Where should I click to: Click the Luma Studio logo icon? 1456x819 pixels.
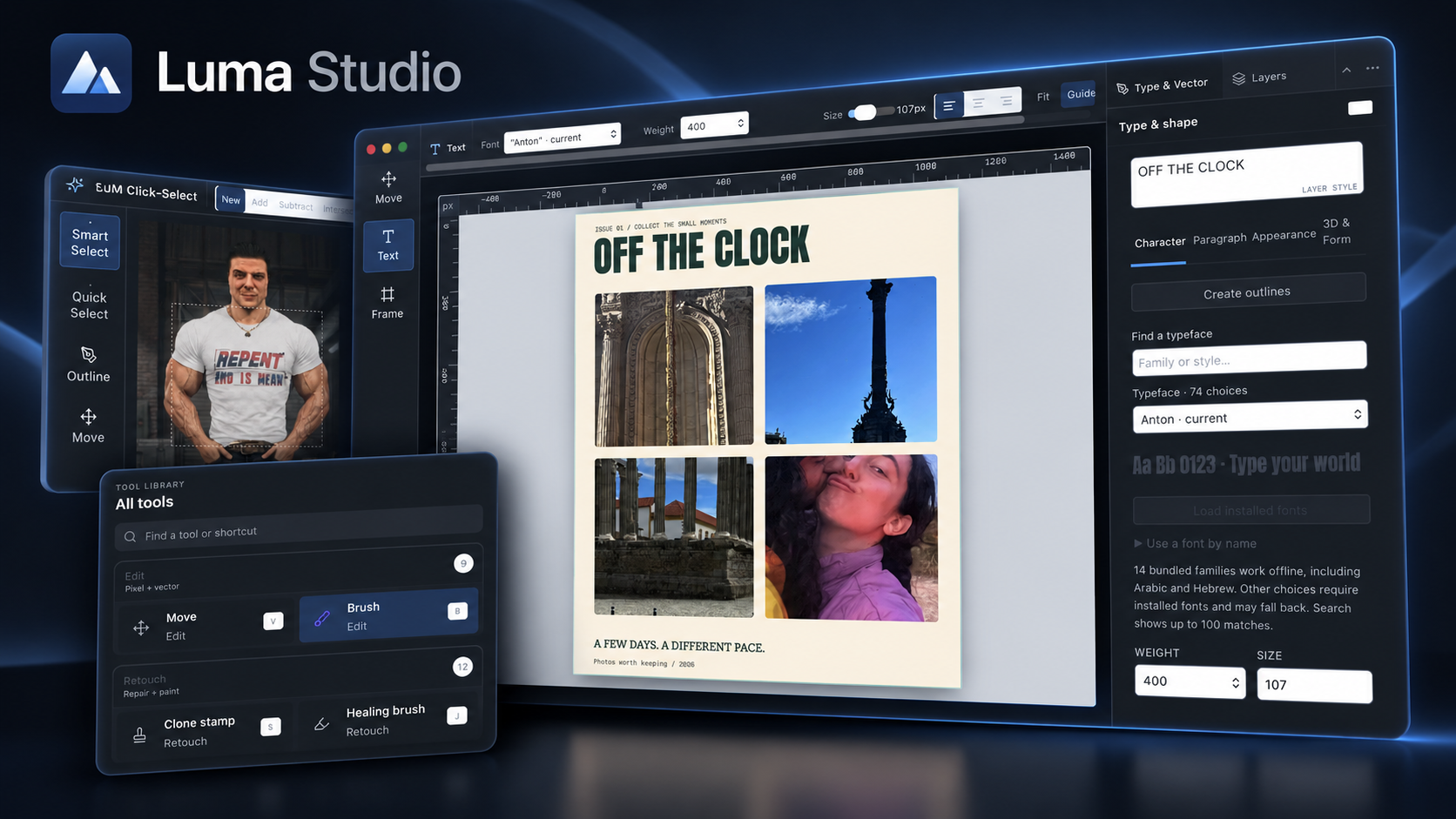click(91, 73)
